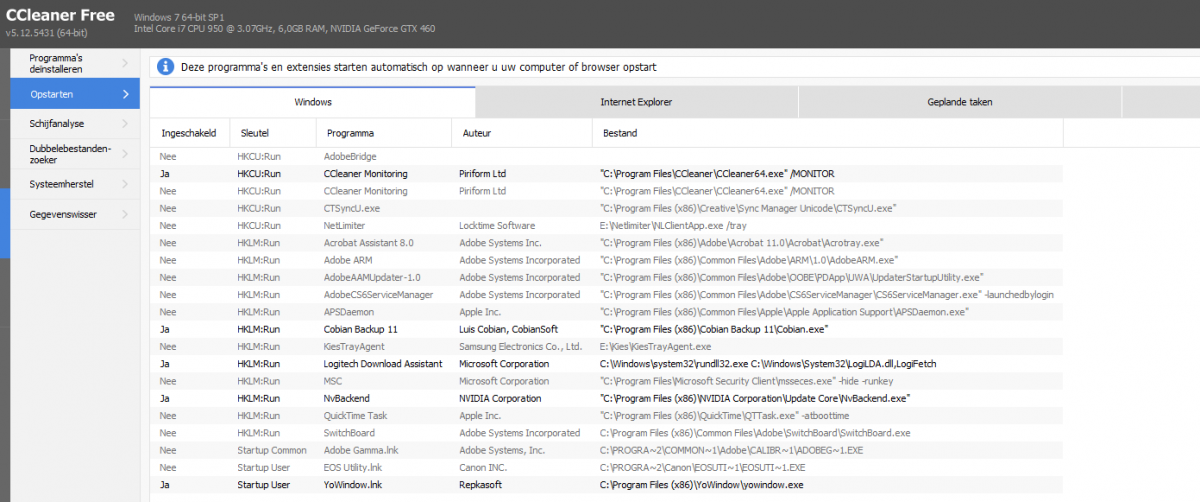This screenshot has height=502, width=1200.
Task: Click the chevron next to Systeemherstel
Action: 124,184
